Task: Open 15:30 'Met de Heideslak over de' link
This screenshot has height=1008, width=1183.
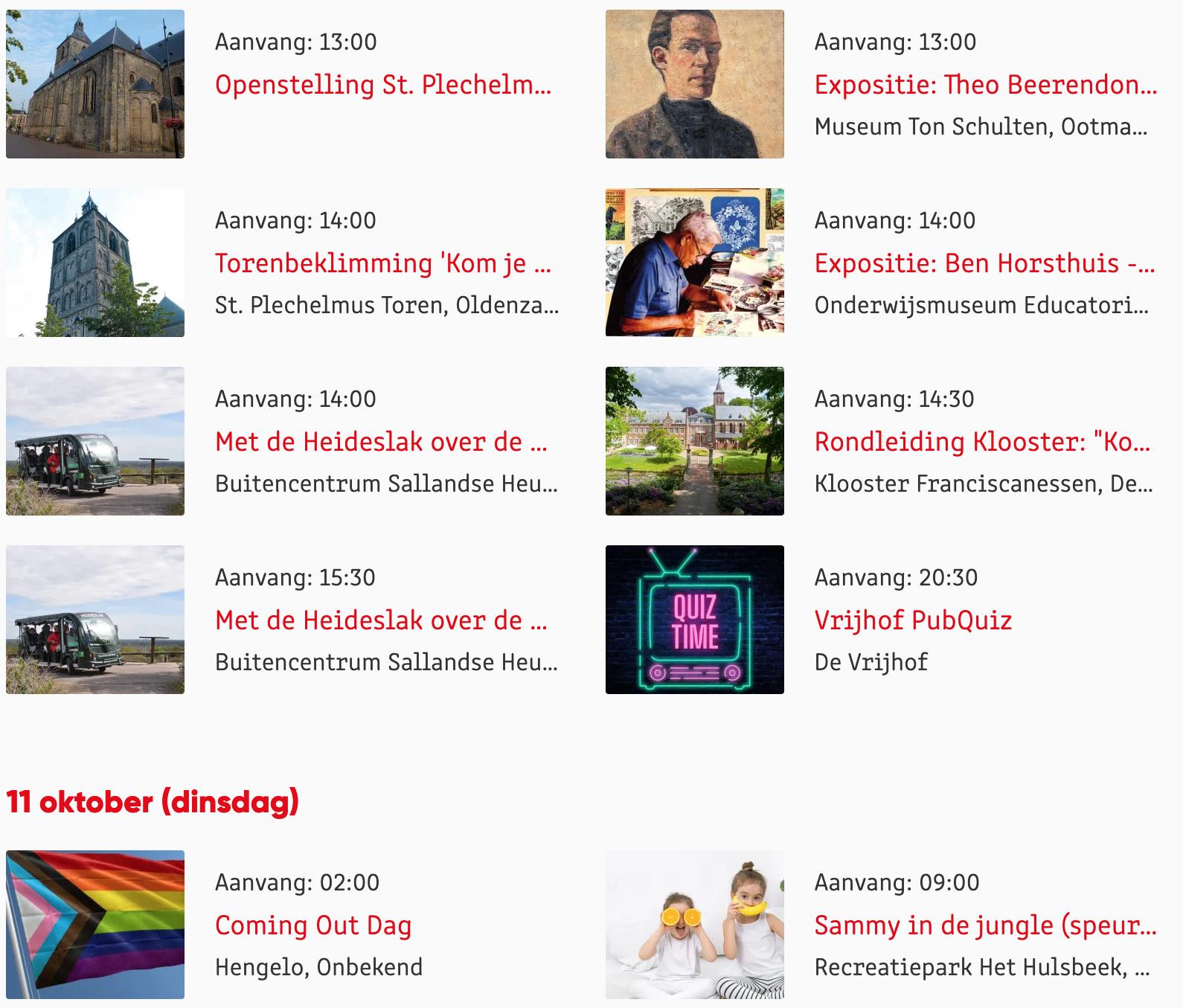Action: click(x=381, y=620)
